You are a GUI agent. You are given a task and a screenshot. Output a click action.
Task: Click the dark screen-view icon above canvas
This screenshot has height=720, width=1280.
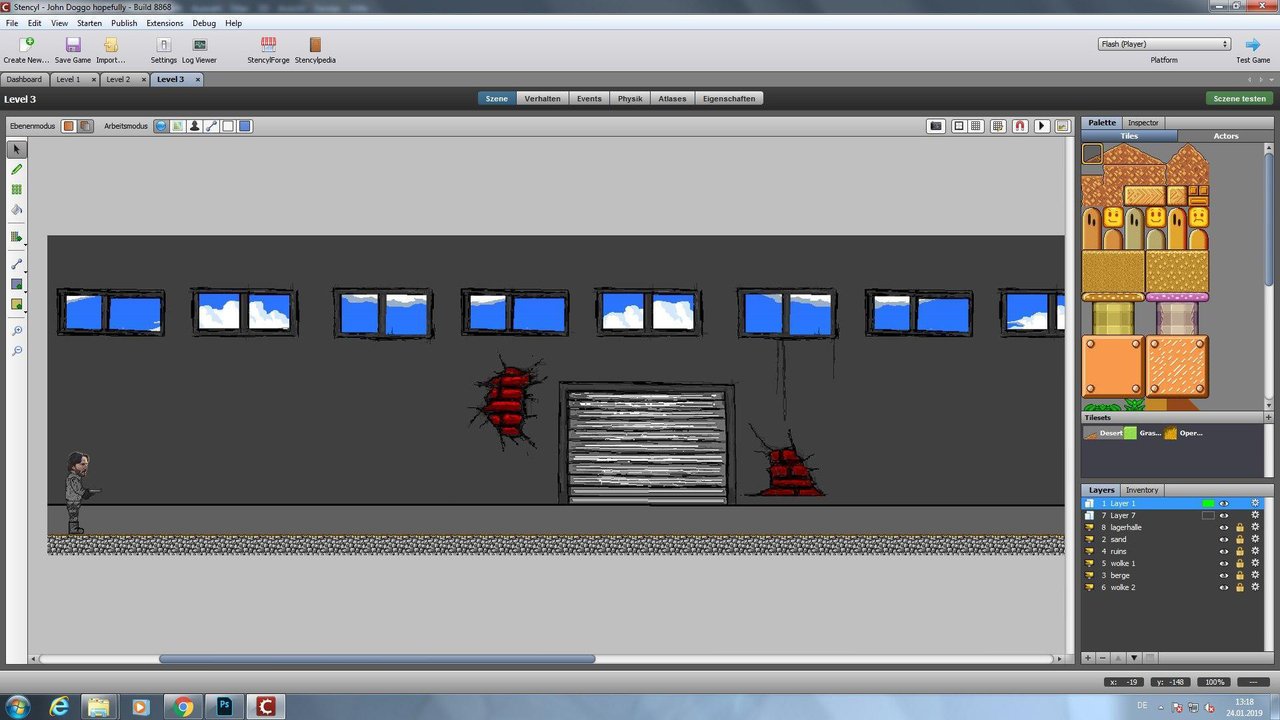(x=936, y=126)
